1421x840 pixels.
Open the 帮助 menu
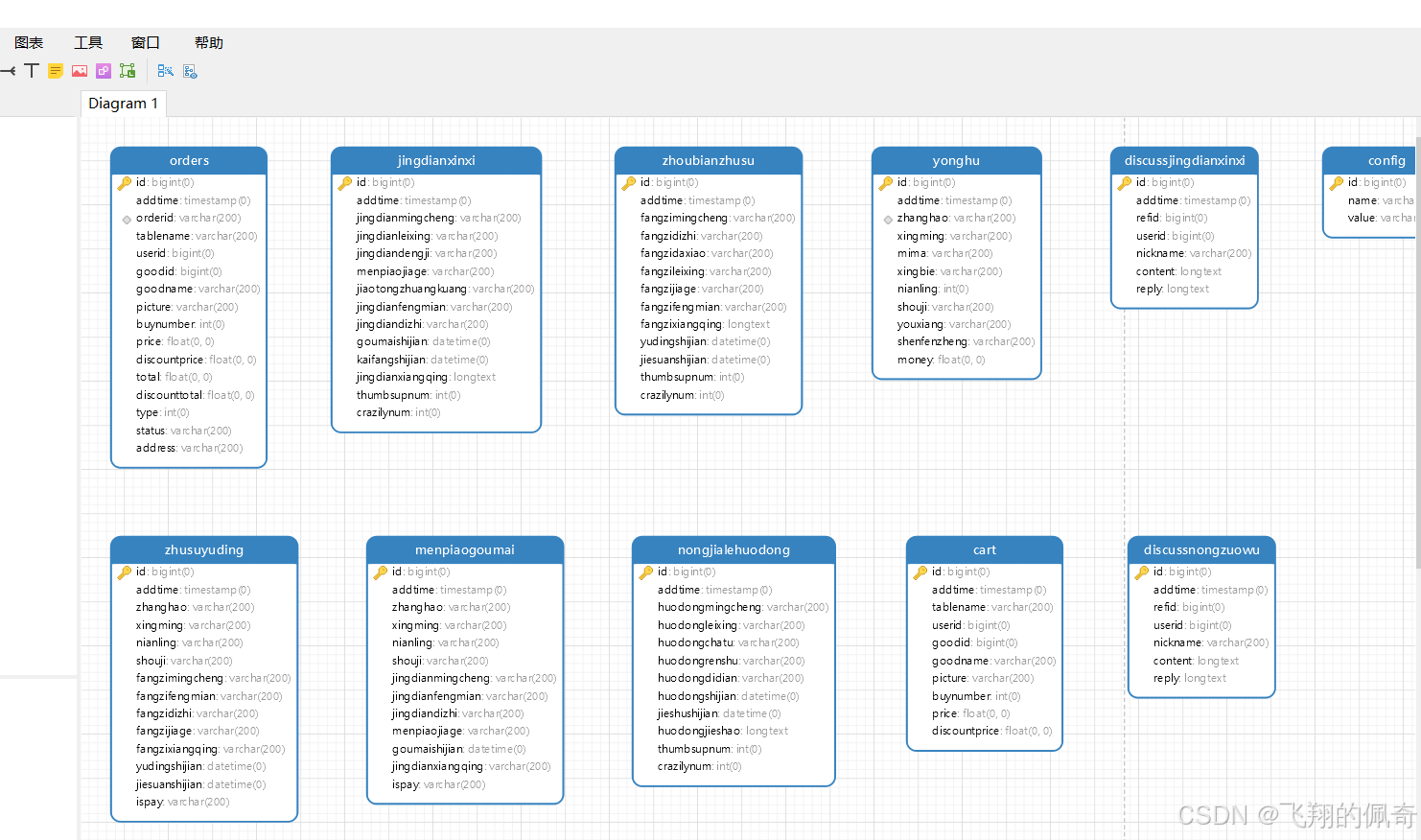click(209, 42)
